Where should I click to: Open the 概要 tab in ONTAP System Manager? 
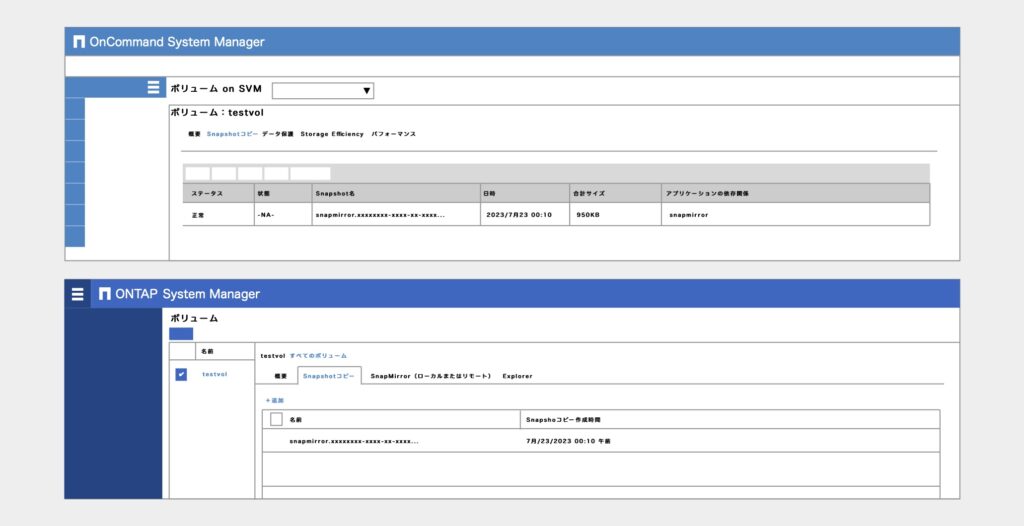click(280, 376)
